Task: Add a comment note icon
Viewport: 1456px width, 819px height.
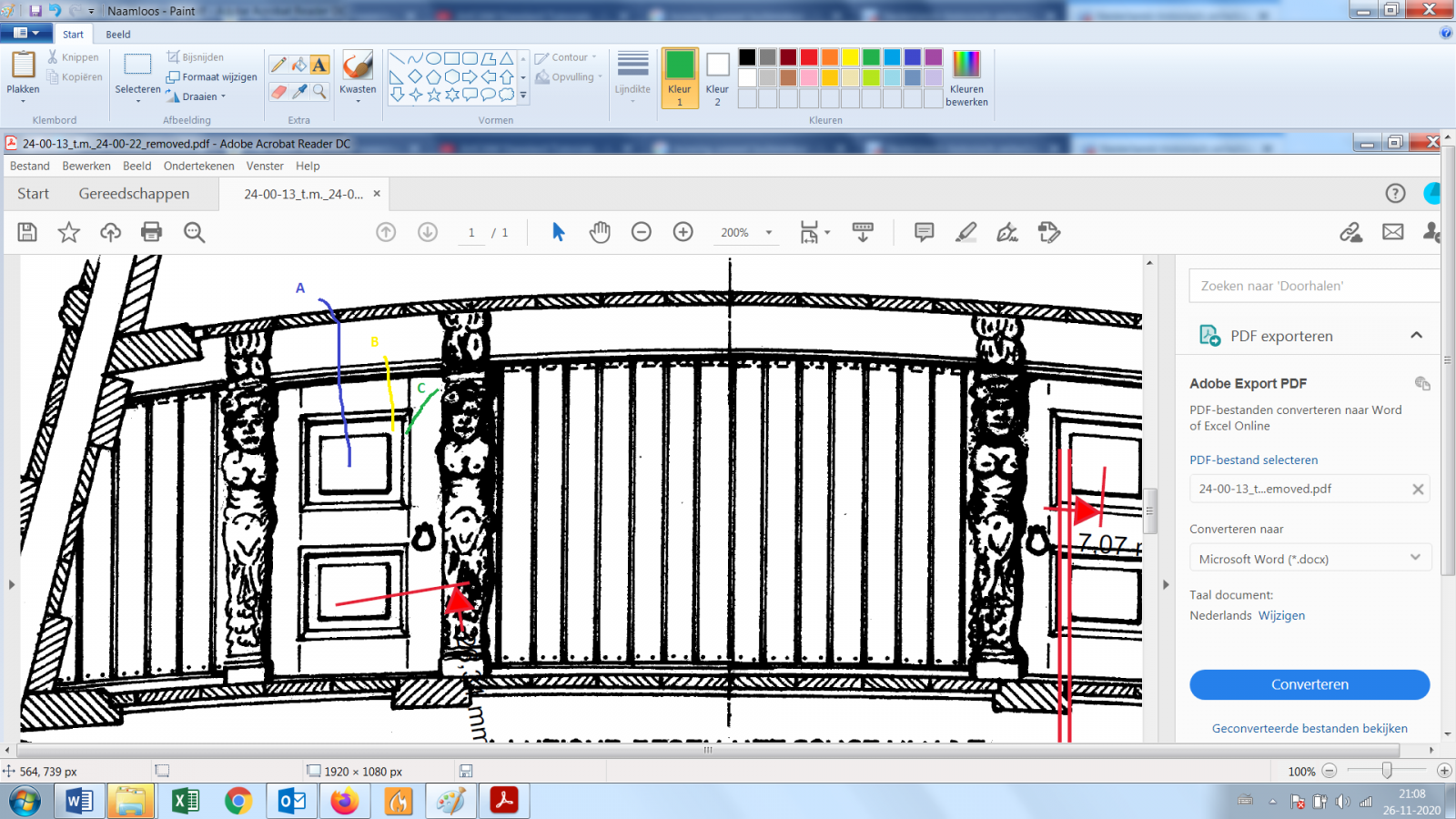Action: click(924, 232)
